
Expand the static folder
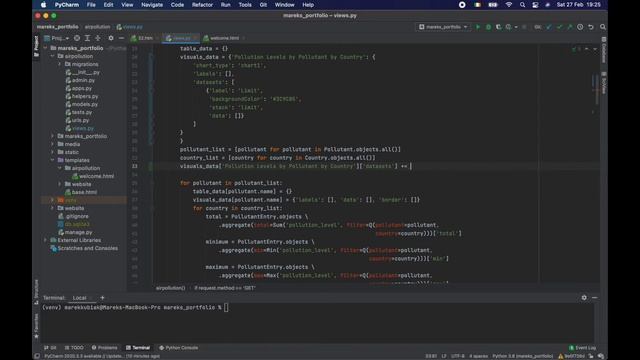[53, 152]
